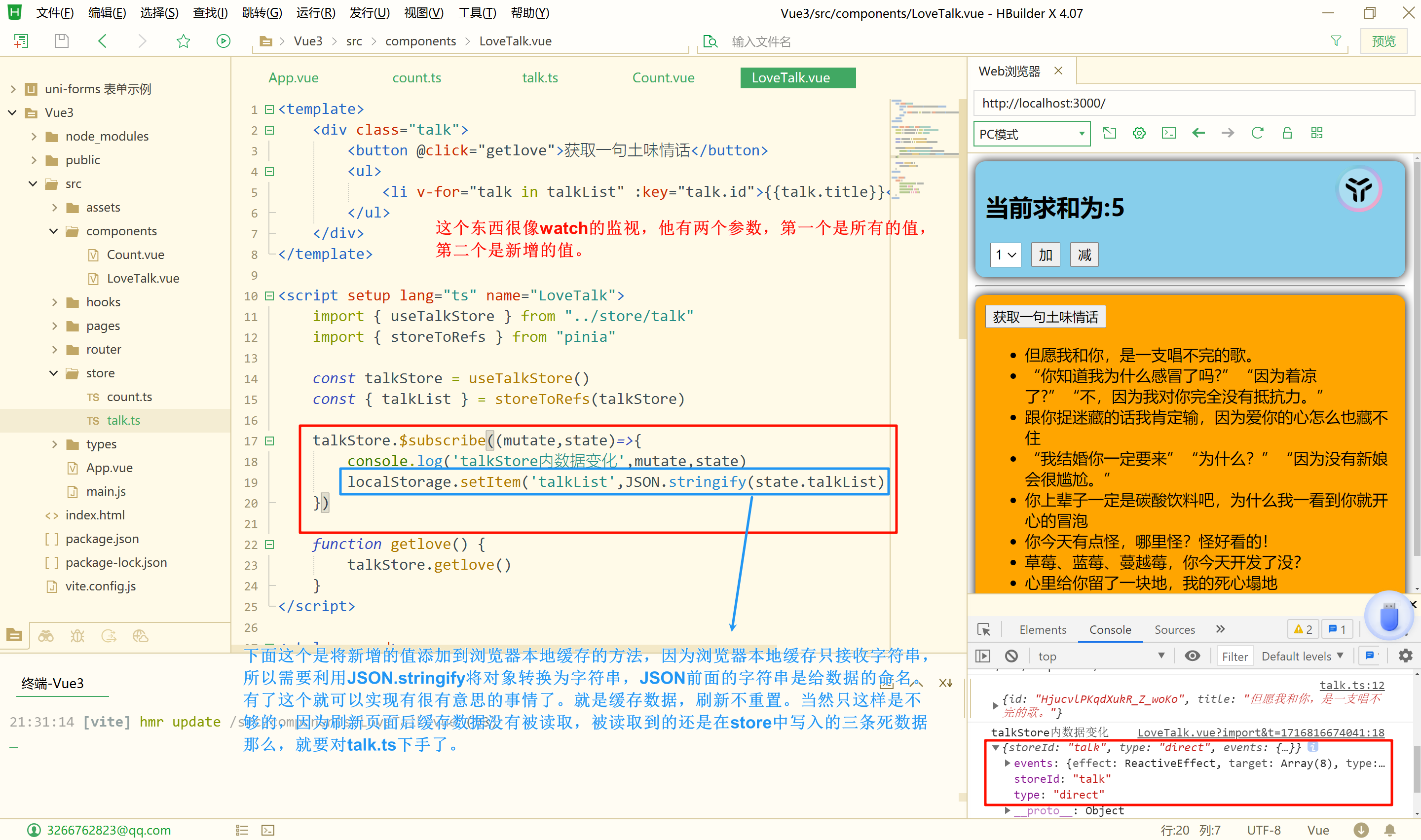This screenshot has height=840, width=1421.
Task: Click the element inspector arrow icon
Action: pos(983,629)
